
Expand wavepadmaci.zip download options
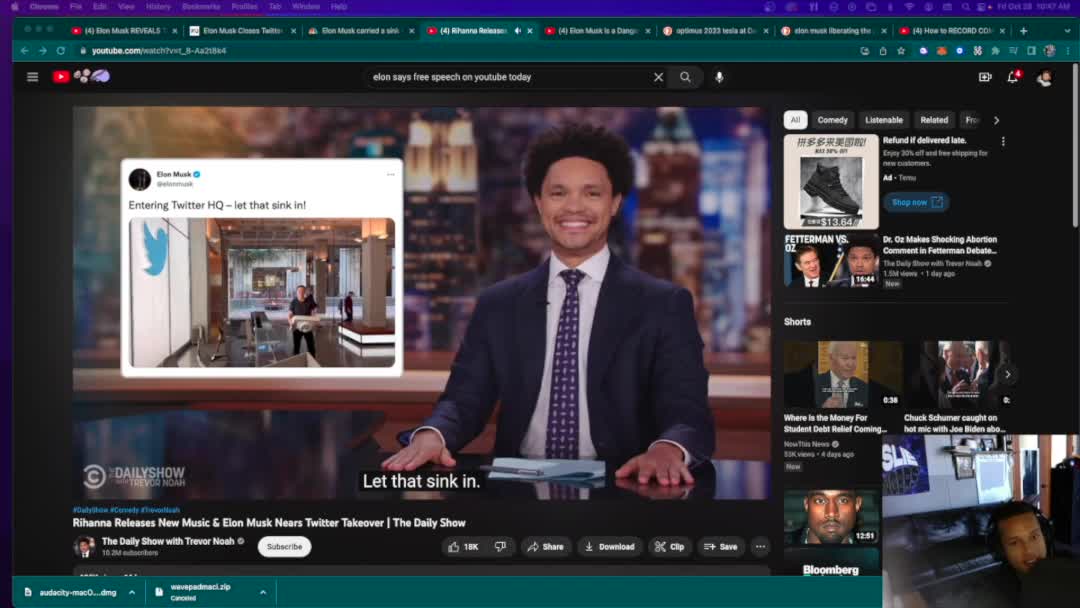pos(263,592)
